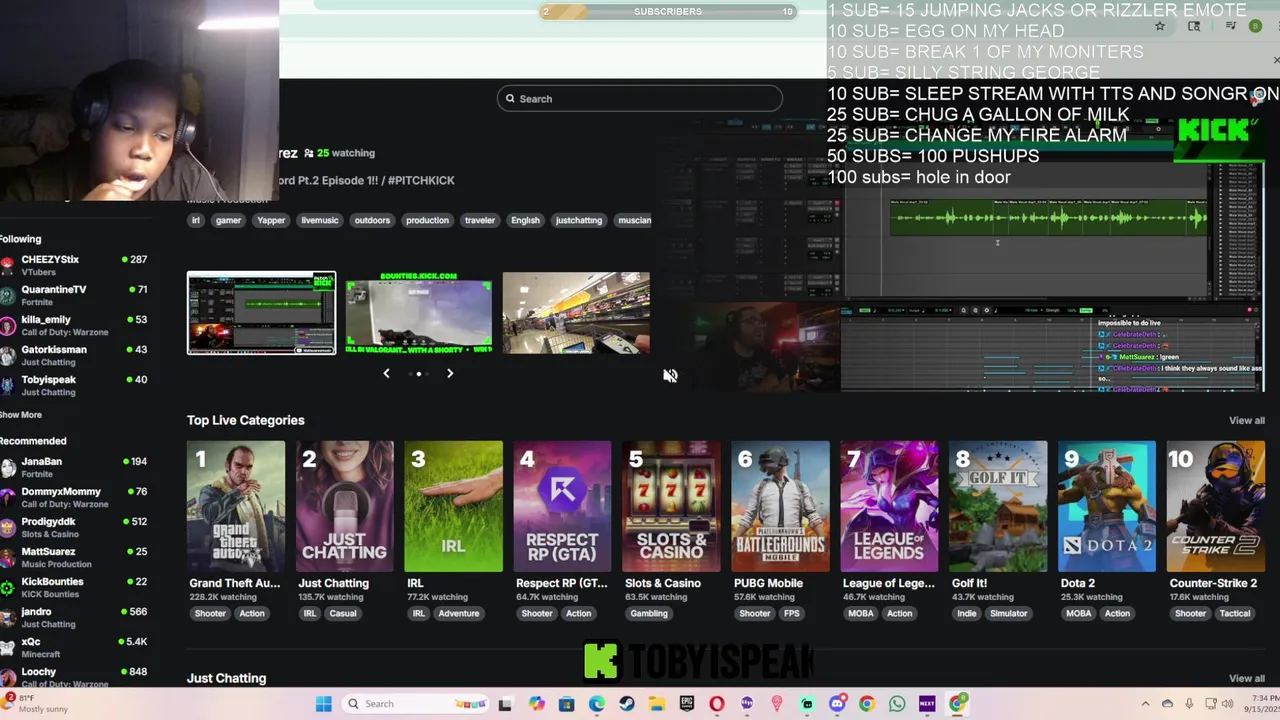1280x720 pixels.
Task: Open Task View in taskbar
Action: click(505, 704)
